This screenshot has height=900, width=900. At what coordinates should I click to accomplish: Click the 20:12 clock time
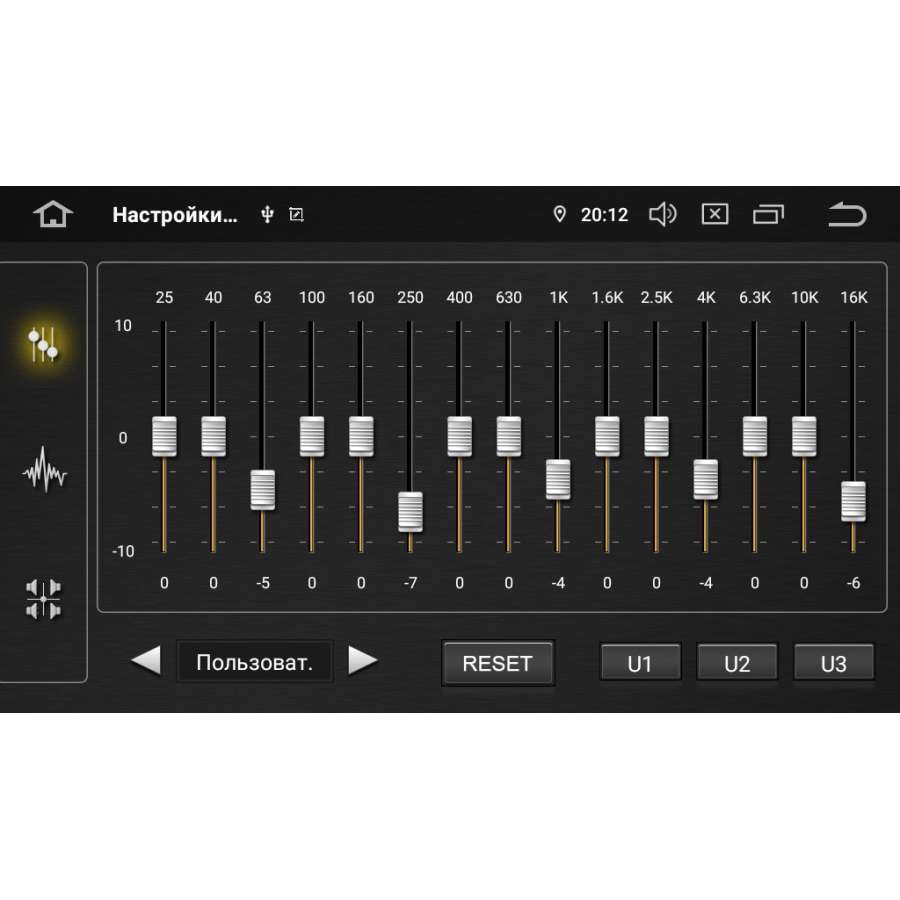pos(604,215)
